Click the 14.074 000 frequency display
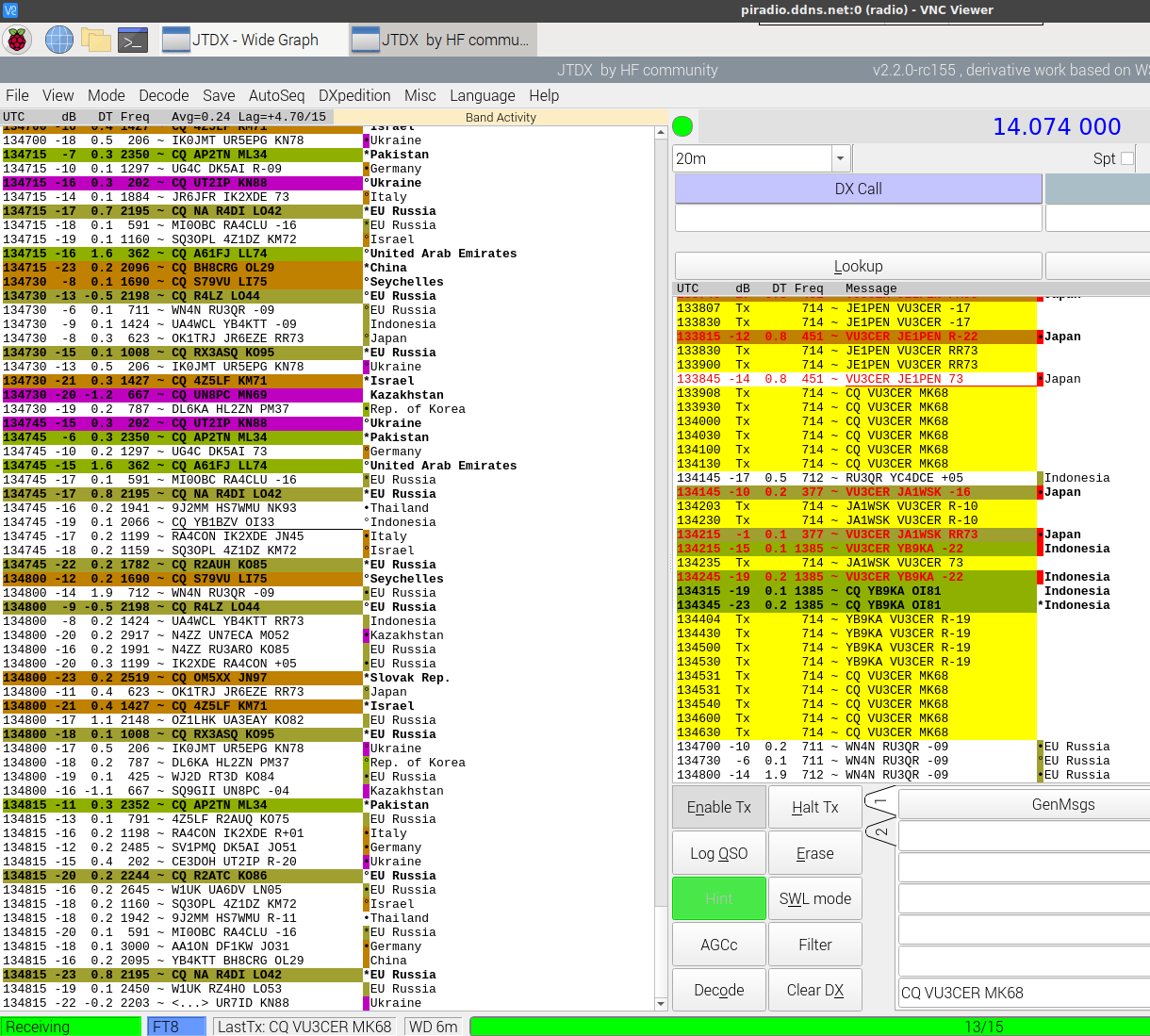 pyautogui.click(x=1057, y=126)
